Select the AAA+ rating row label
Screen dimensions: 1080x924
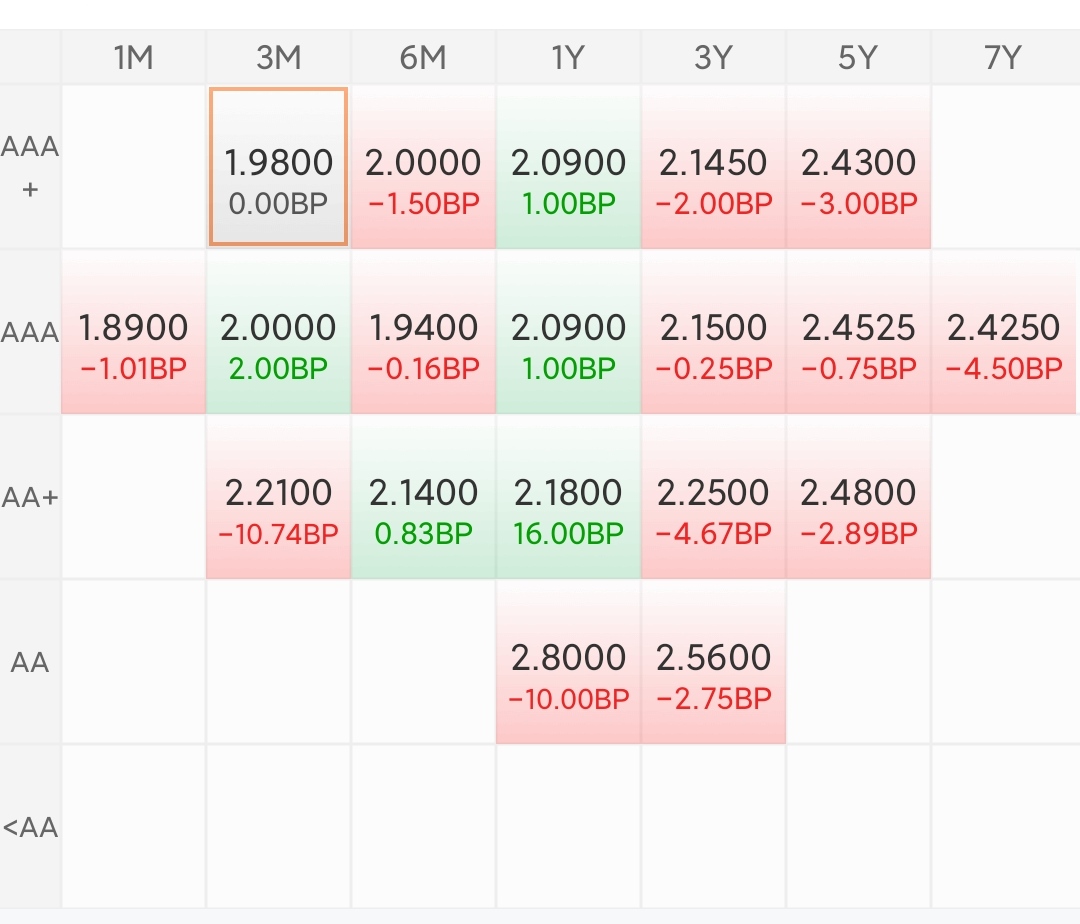click(x=30, y=166)
